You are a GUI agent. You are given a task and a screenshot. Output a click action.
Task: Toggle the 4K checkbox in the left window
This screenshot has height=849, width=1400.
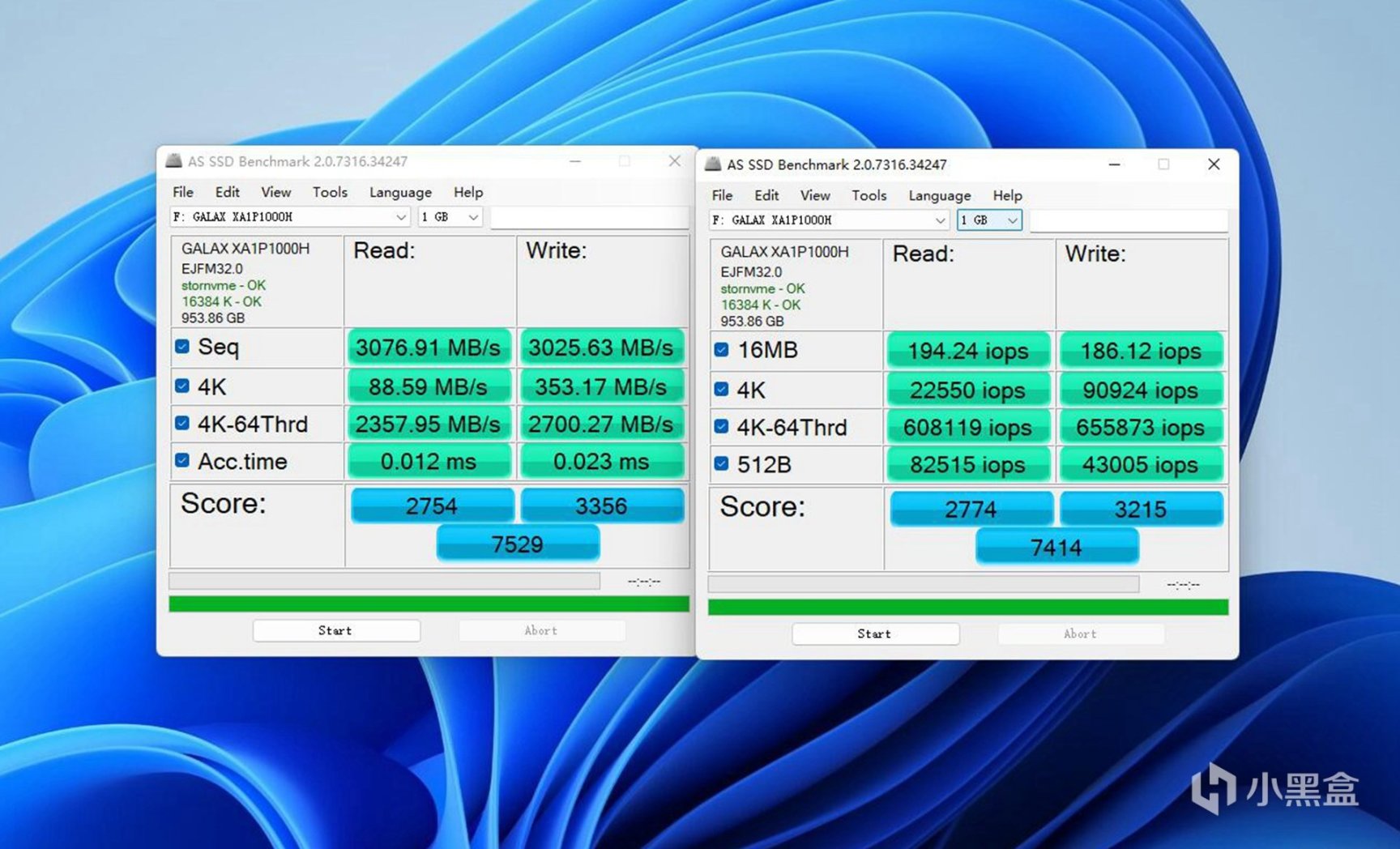[182, 386]
